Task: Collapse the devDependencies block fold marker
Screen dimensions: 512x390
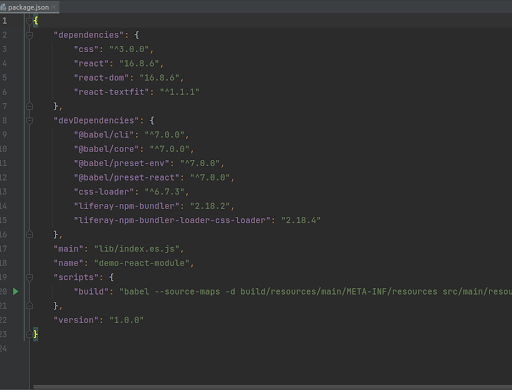Action: point(29,120)
